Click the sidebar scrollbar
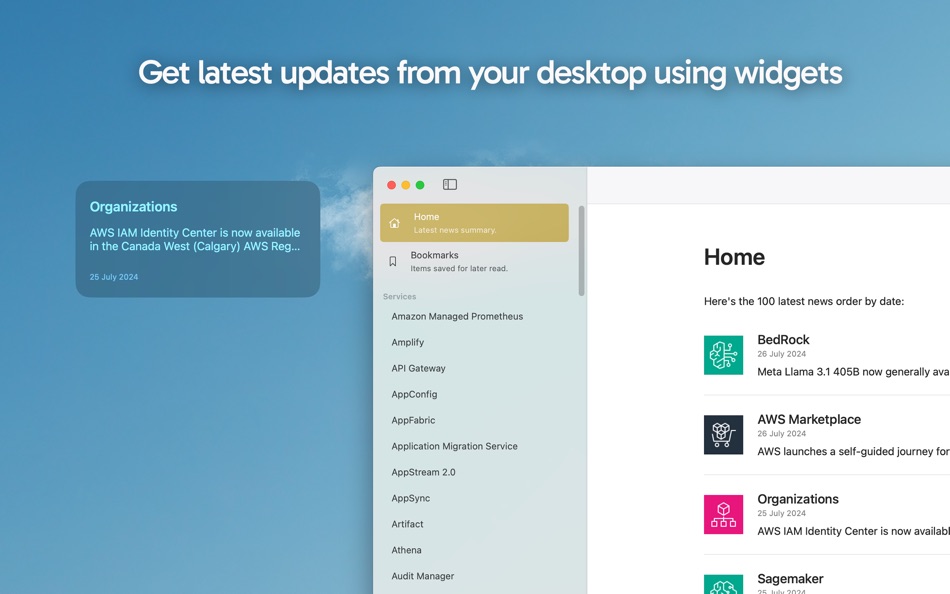This screenshot has width=950, height=594. [x=582, y=251]
